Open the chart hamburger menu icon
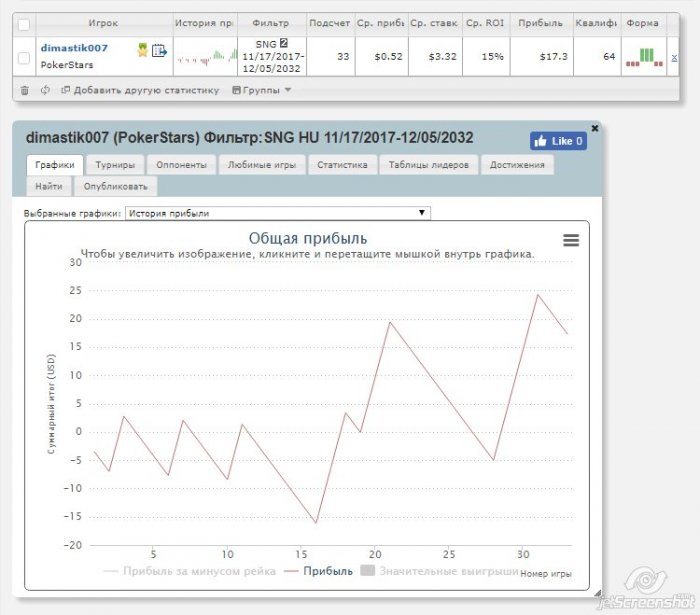 (571, 240)
